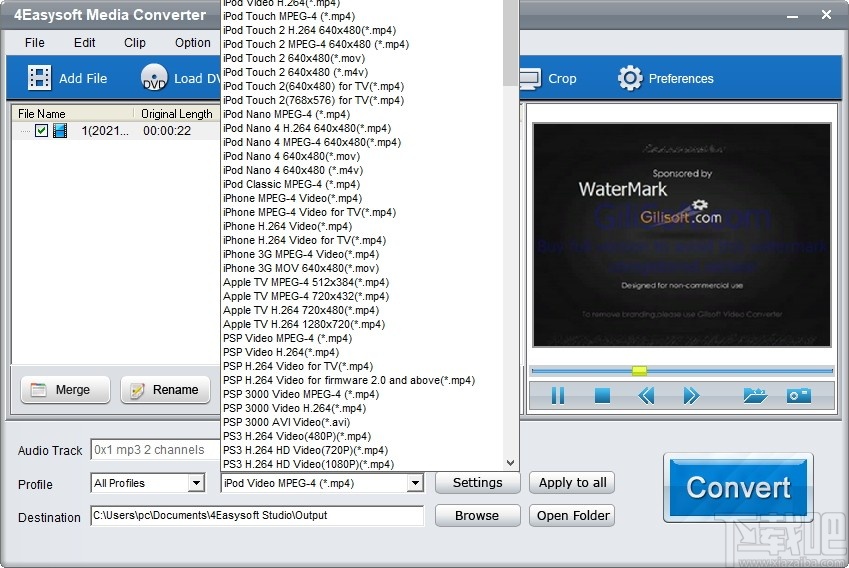Pick iPhone 3G MOV 640x480(*.mov)

301,268
